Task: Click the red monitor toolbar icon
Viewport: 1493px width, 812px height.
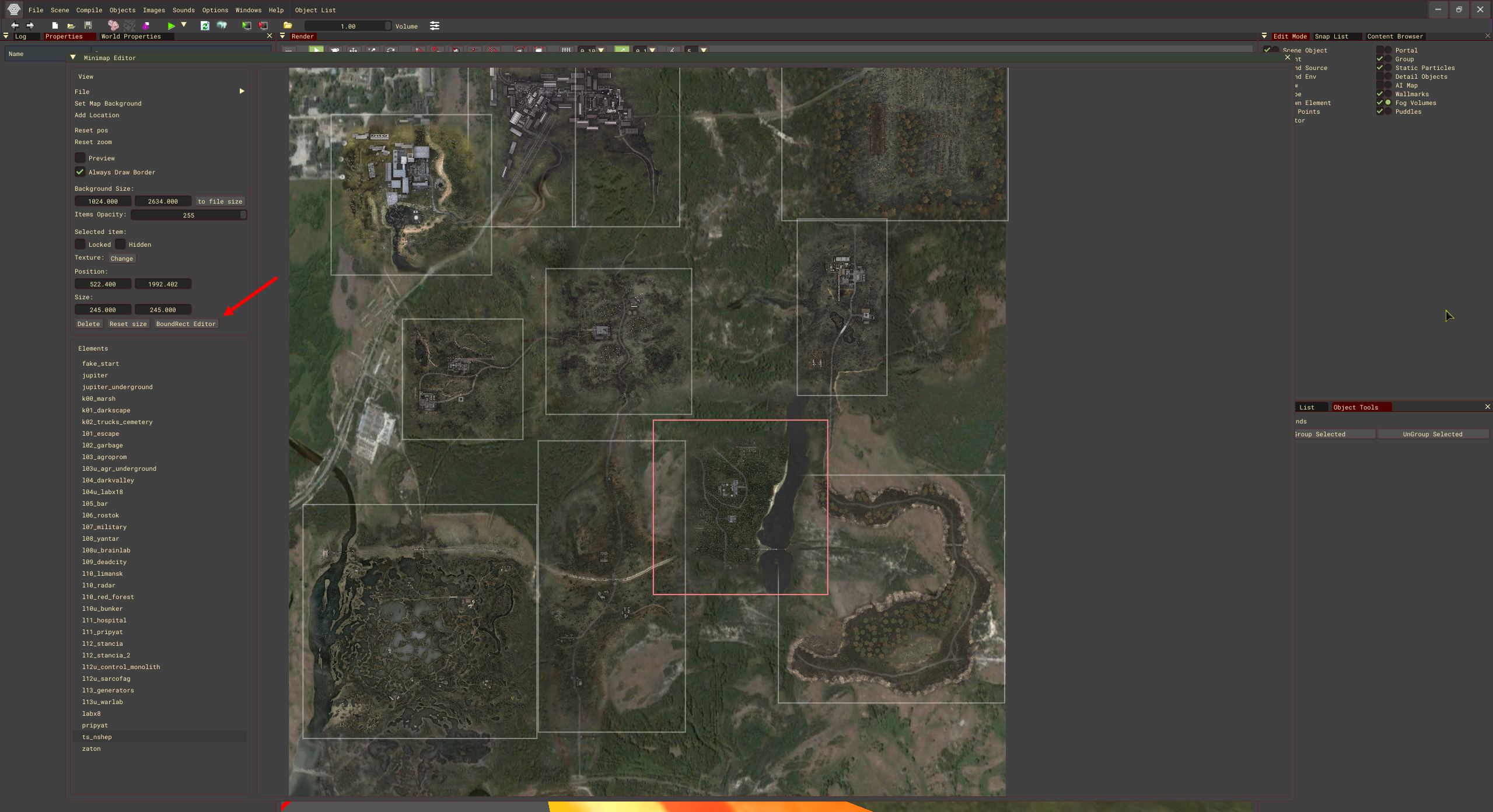Action: coord(264,26)
